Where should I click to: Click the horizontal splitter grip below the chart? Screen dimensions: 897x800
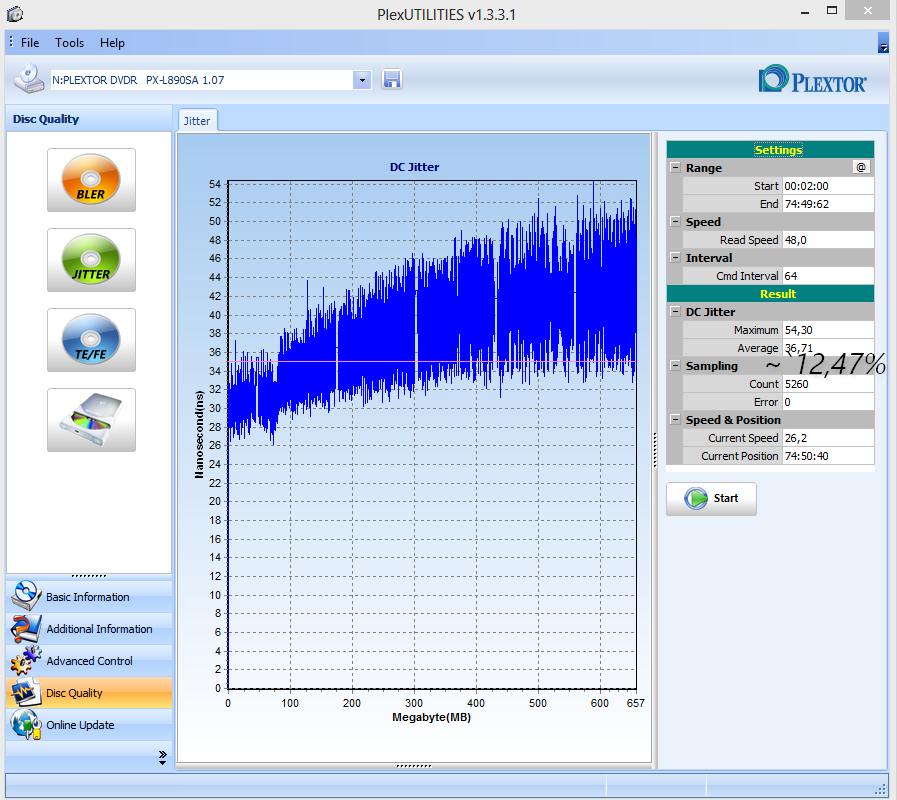tap(414, 766)
